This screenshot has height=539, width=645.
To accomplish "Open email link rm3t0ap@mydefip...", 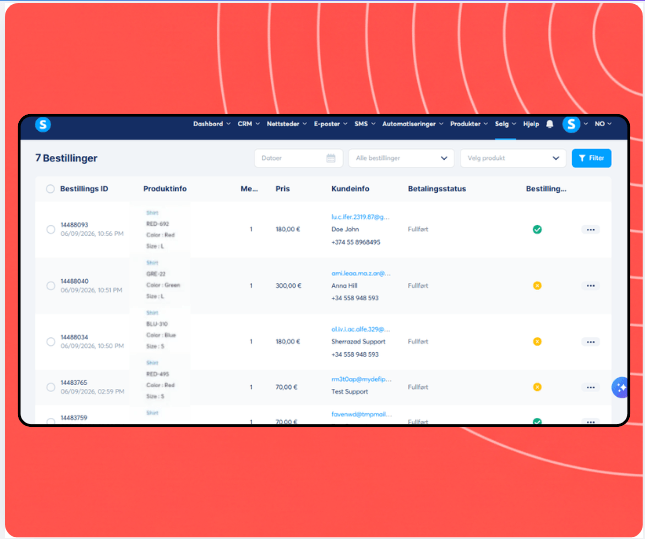I will tap(361, 379).
